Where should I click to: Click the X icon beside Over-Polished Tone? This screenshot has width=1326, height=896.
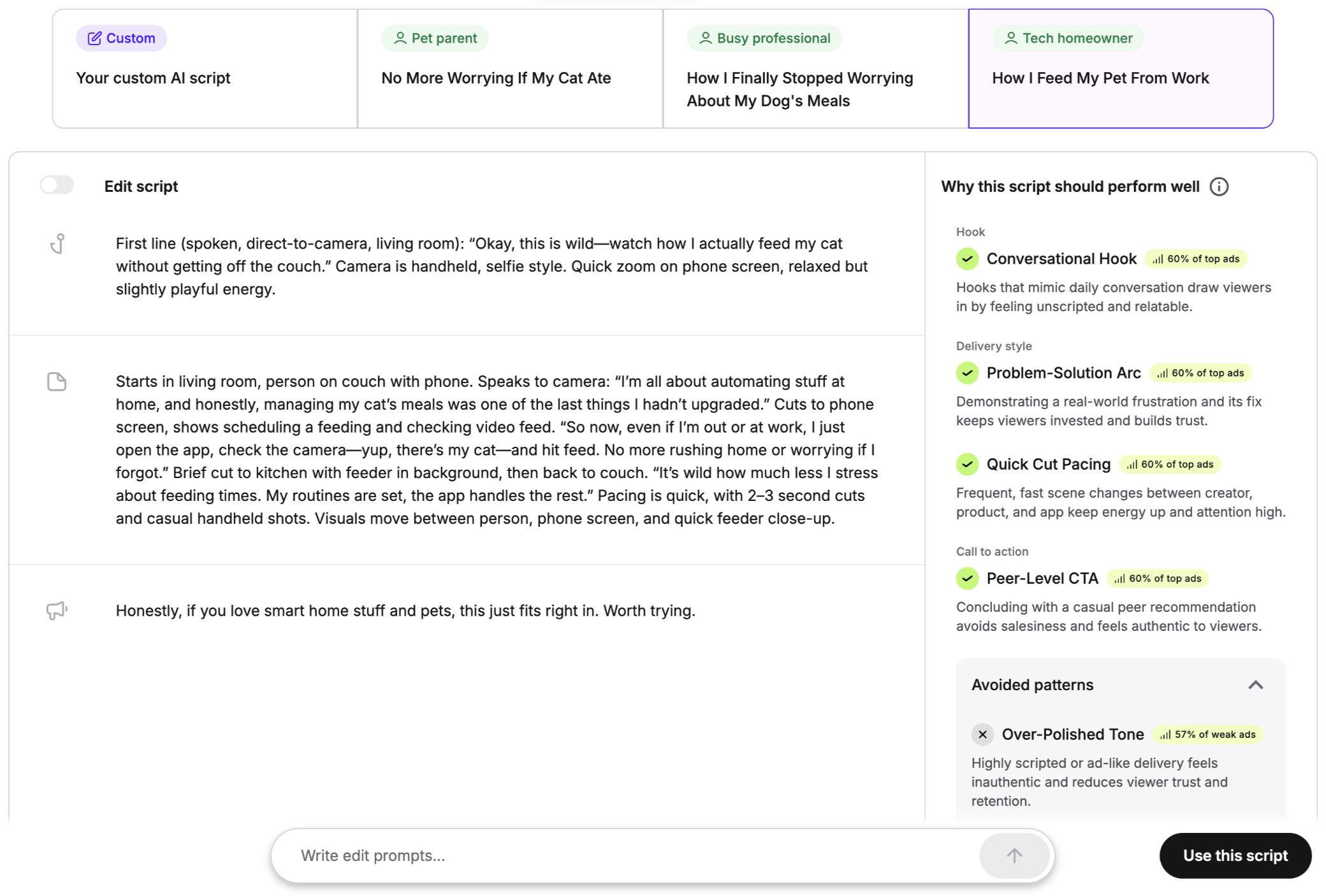coord(982,734)
